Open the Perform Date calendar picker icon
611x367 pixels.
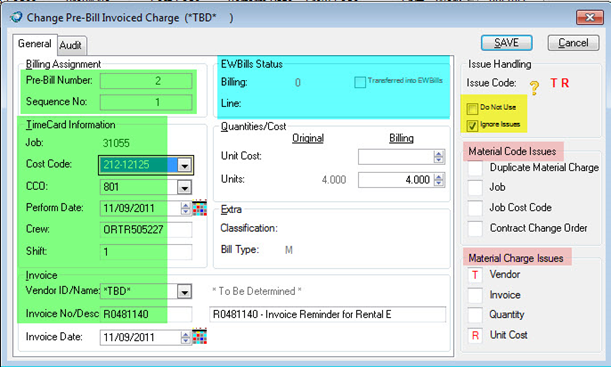click(x=200, y=208)
